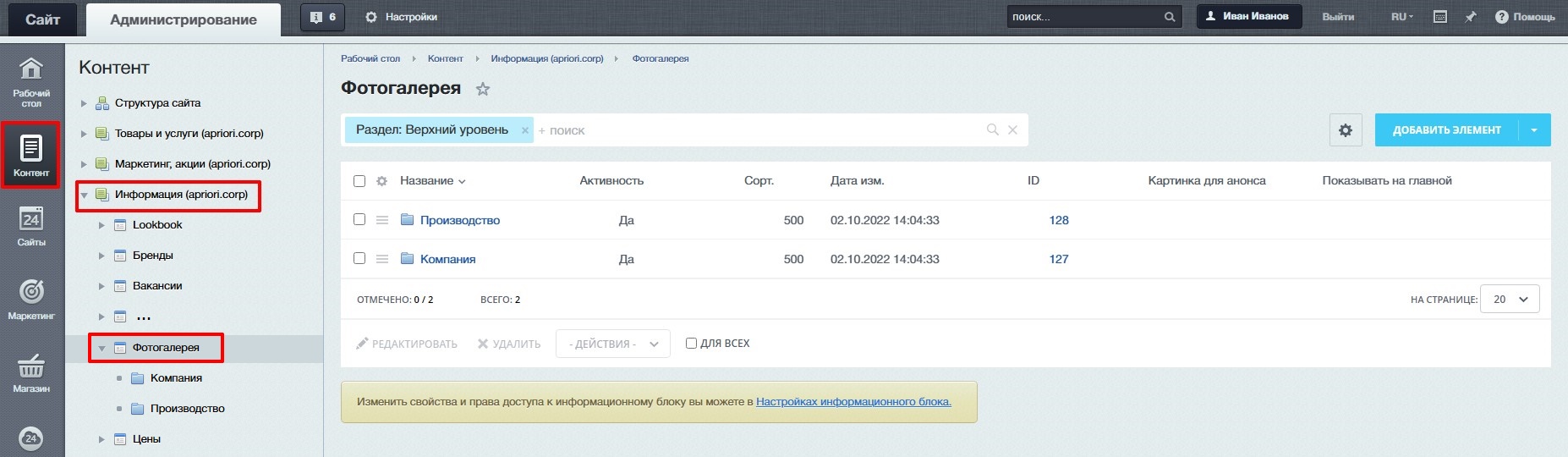Open the Производство section link
1568x457 pixels.
[460, 220]
